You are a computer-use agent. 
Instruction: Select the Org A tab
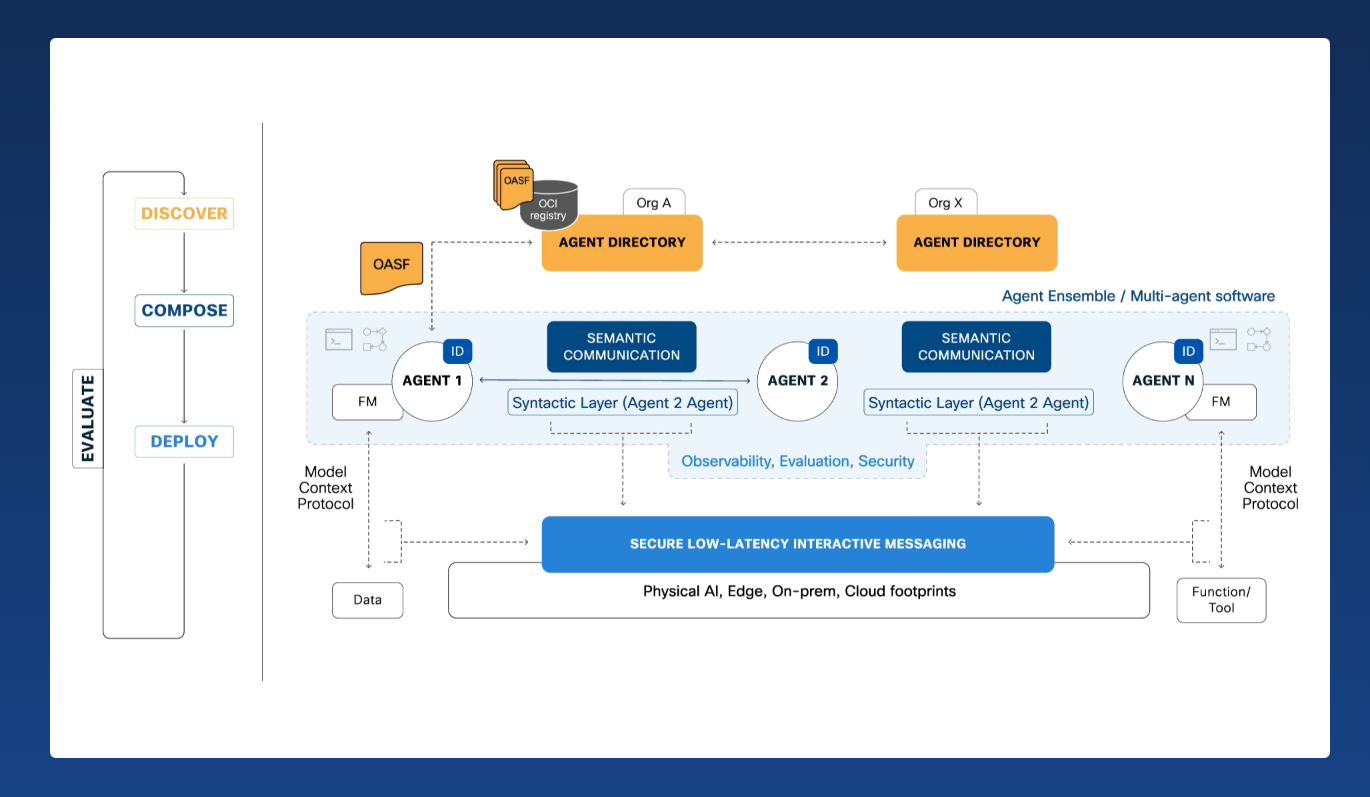[x=654, y=202]
